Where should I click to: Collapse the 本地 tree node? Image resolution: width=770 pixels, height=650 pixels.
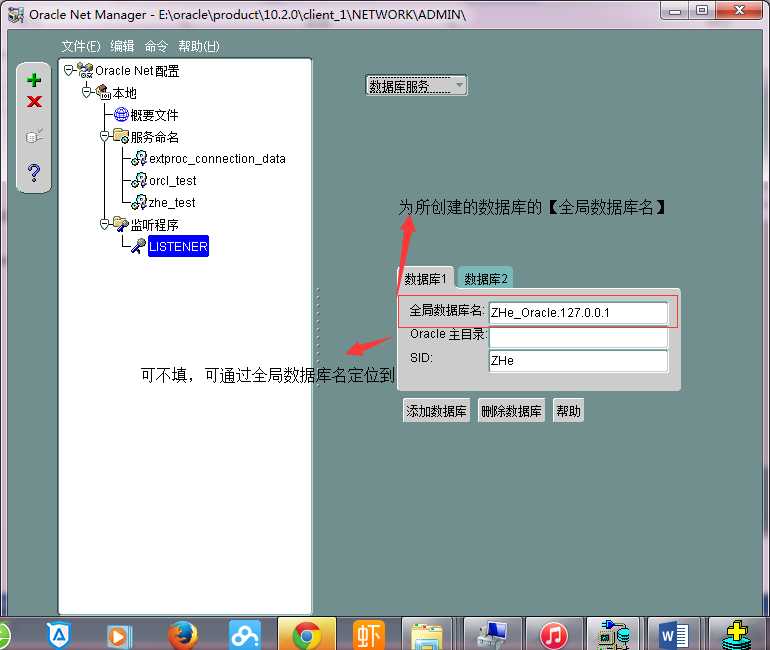click(86, 92)
